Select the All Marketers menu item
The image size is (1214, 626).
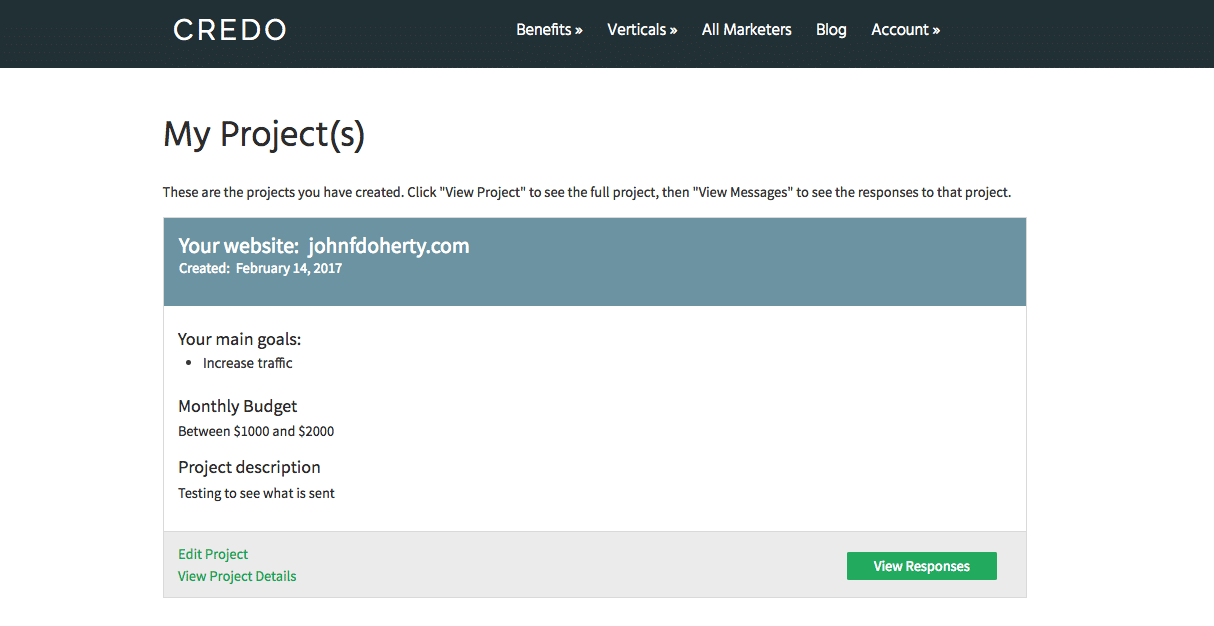[746, 29]
